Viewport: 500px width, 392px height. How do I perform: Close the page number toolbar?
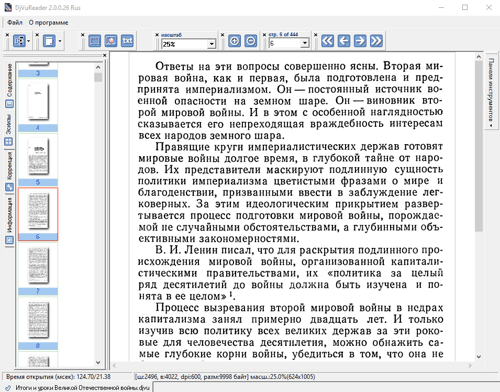(x=264, y=34)
